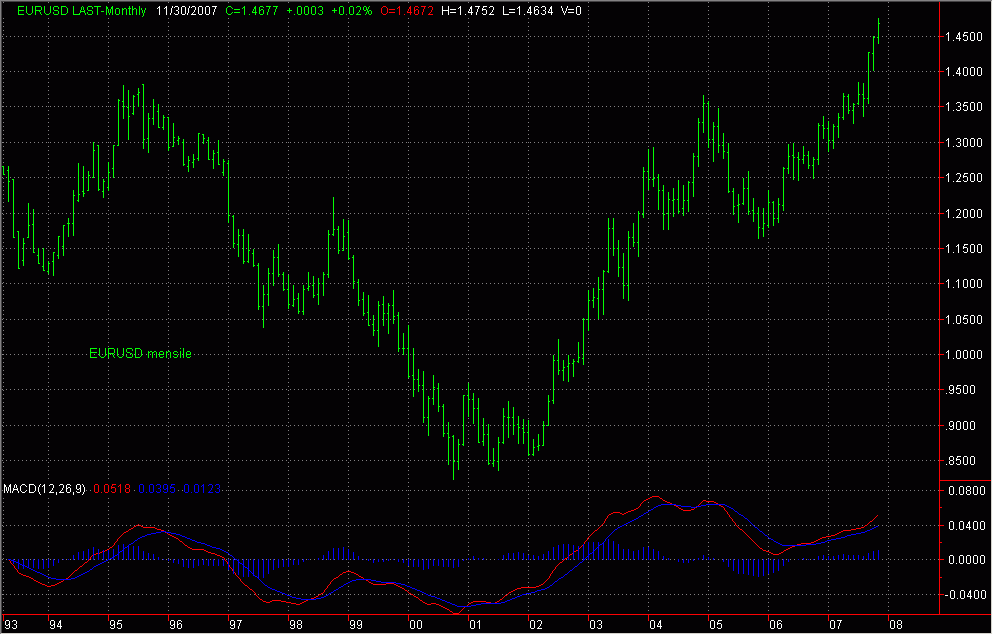Screen dimensions: 993x634
Task: Click the .8500 price axis label
Action: coord(963,461)
